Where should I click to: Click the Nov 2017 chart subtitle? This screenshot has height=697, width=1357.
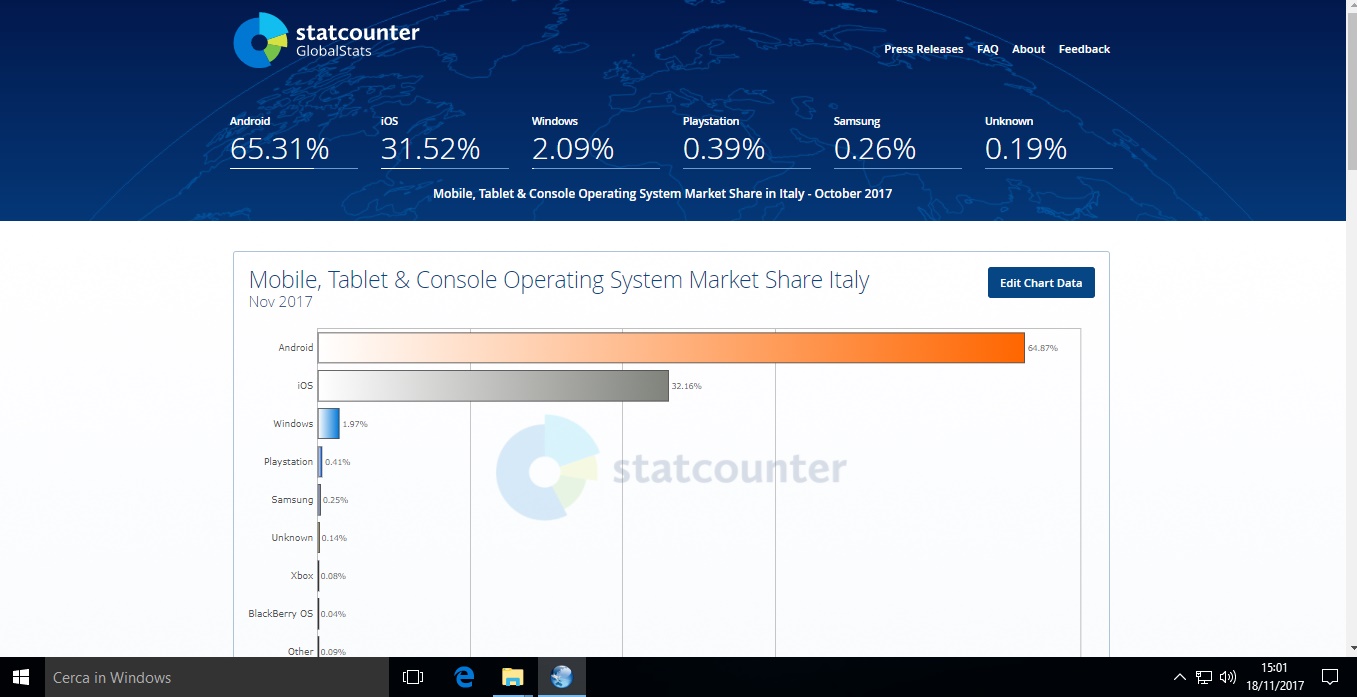coord(281,302)
